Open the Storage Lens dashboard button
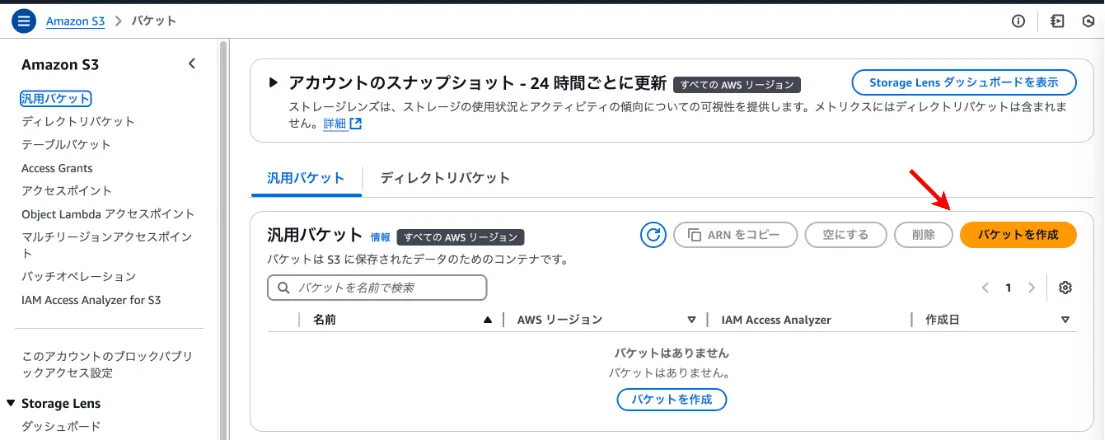Image resolution: width=1105 pixels, height=440 pixels. pyautogui.click(x=964, y=82)
